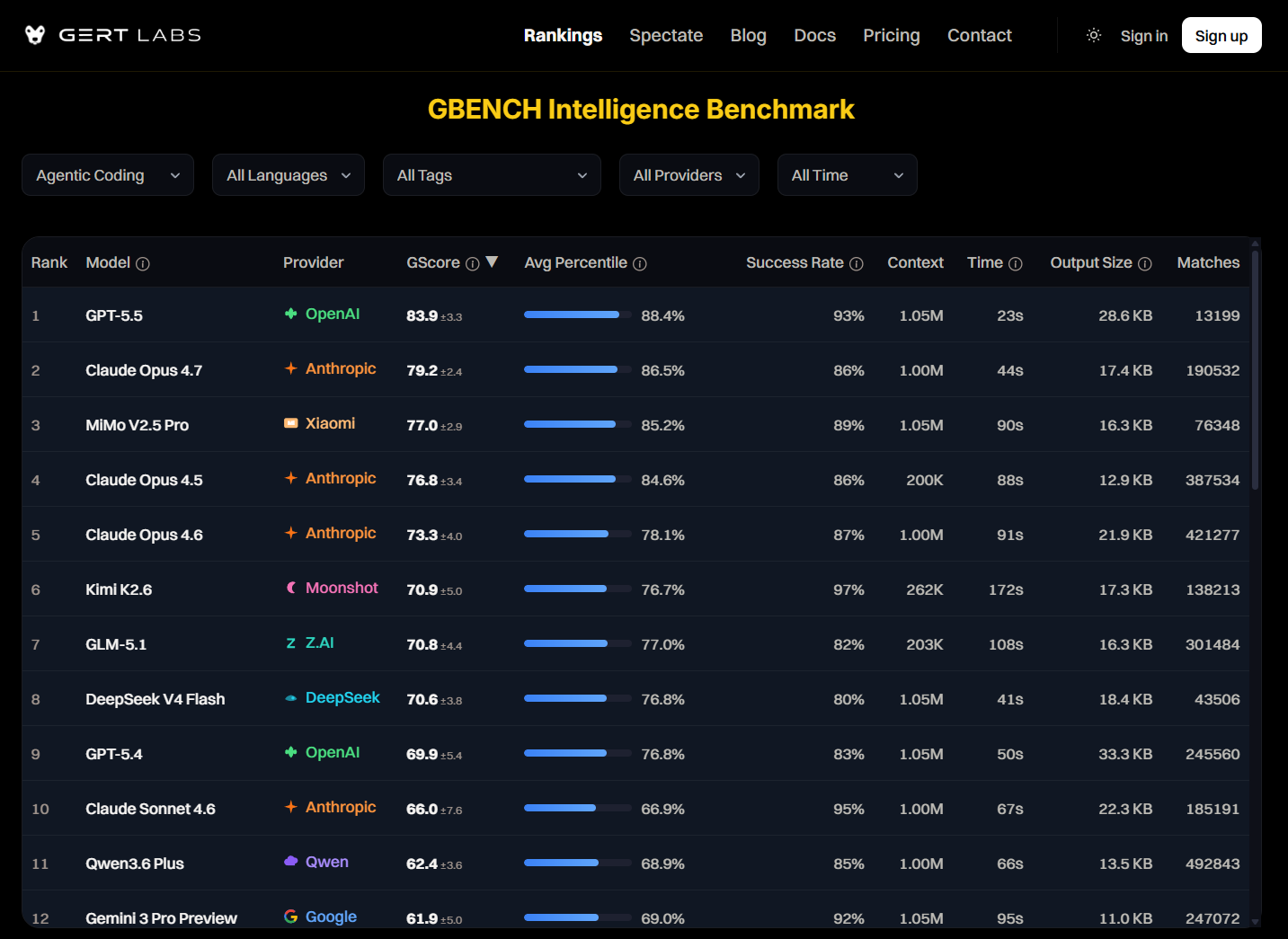Open the Spectate nav item
This screenshot has width=1288, height=939.
[x=666, y=35]
